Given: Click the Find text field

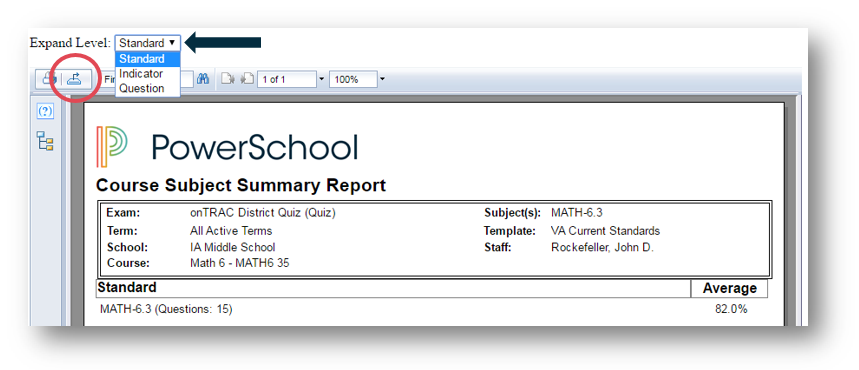Looking at the screenshot, I should (148, 79).
